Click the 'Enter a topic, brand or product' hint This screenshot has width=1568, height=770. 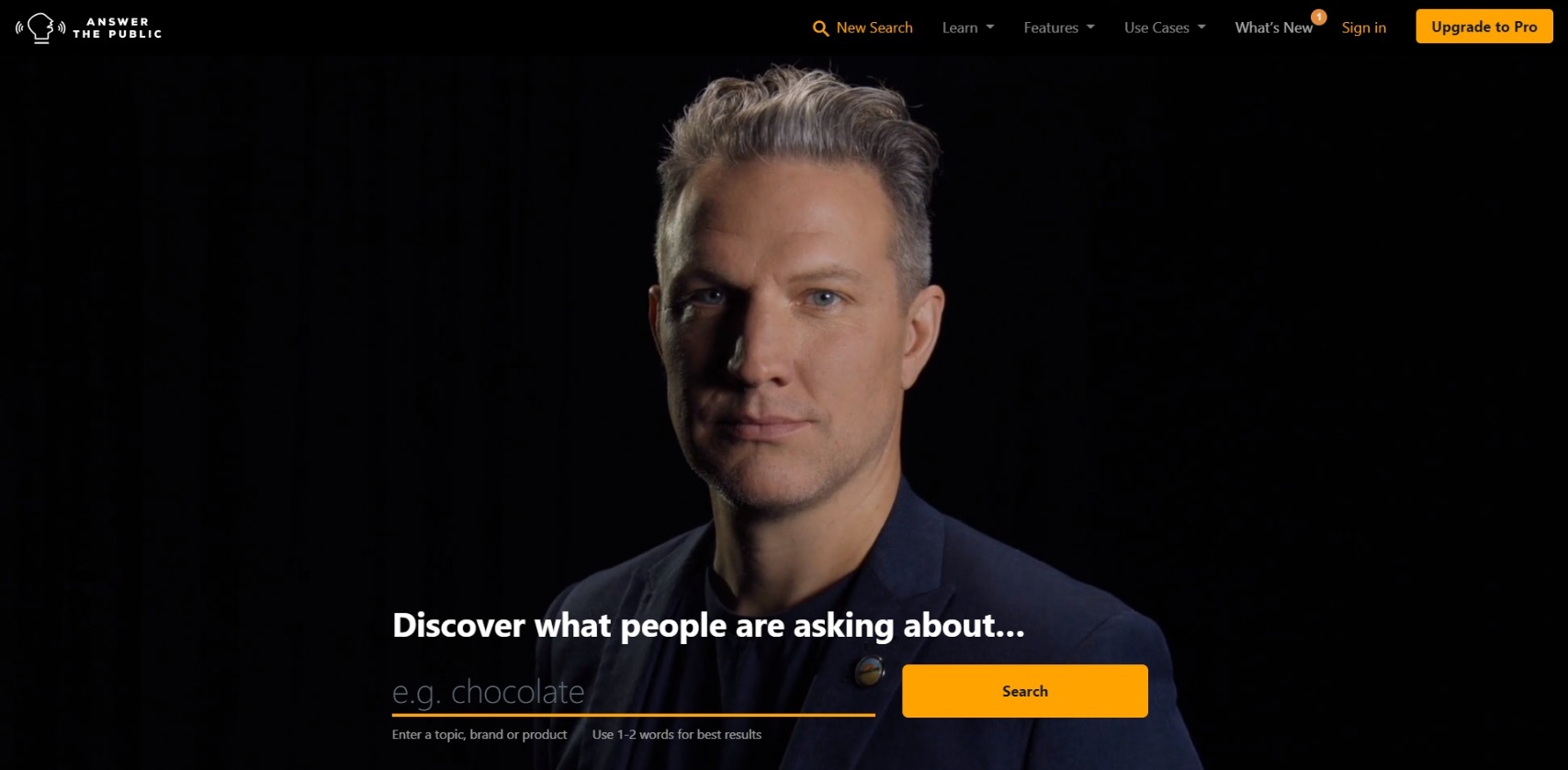point(479,734)
